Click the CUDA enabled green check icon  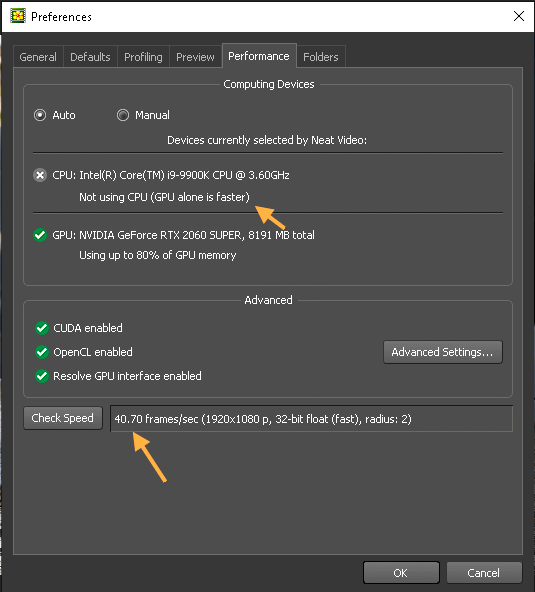coord(42,328)
